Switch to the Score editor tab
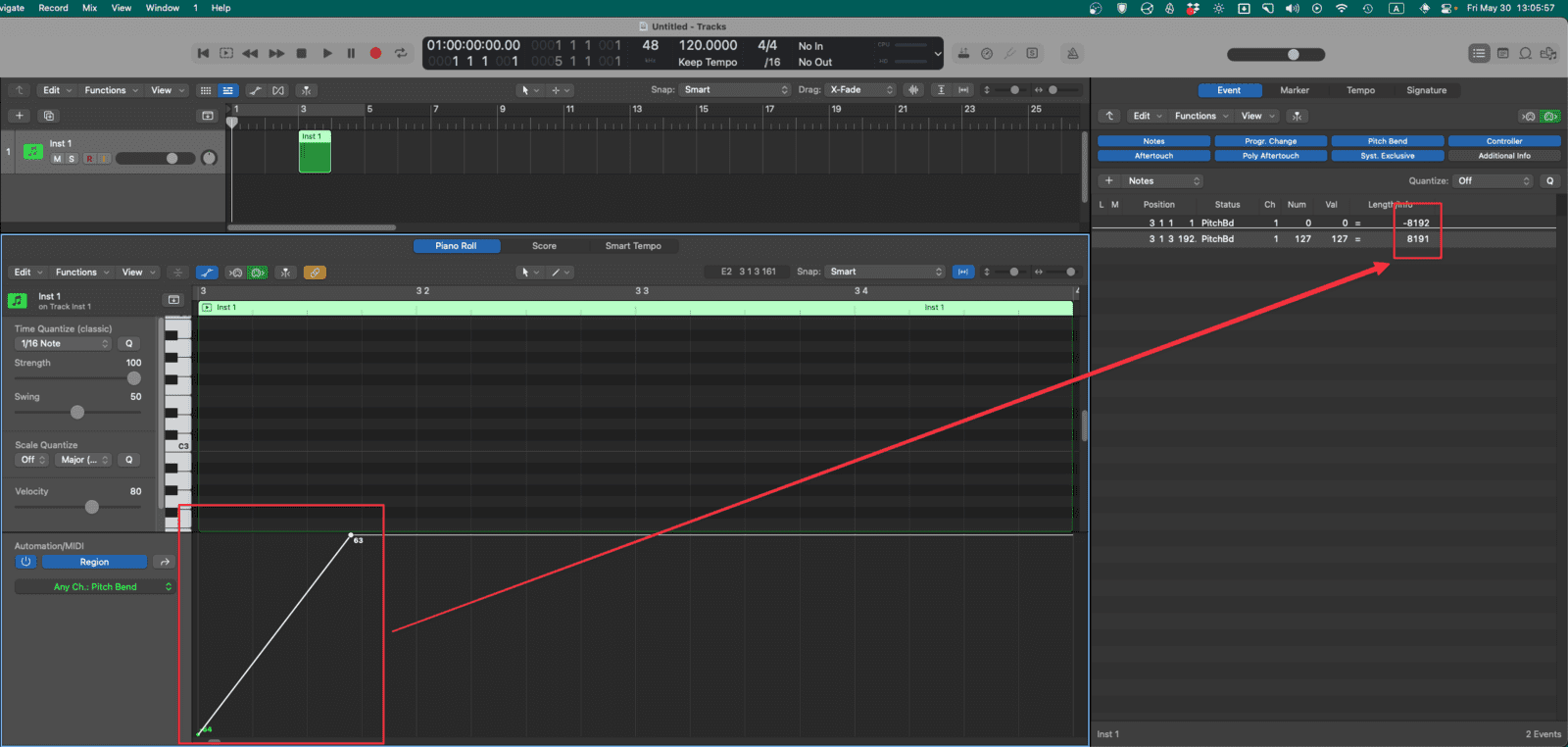The image size is (1568, 747). tap(544, 246)
